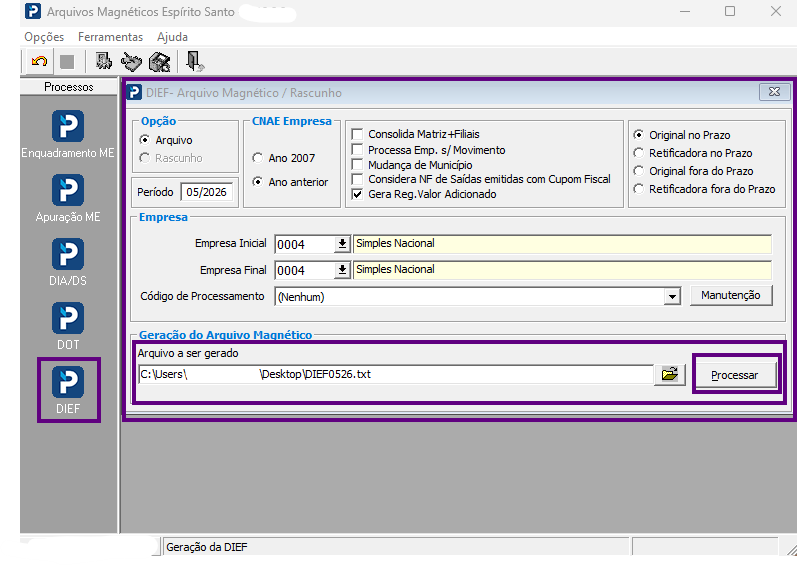Viewport: 798px width, 565px height.
Task: Click the Manutenção button
Action: (x=731, y=295)
